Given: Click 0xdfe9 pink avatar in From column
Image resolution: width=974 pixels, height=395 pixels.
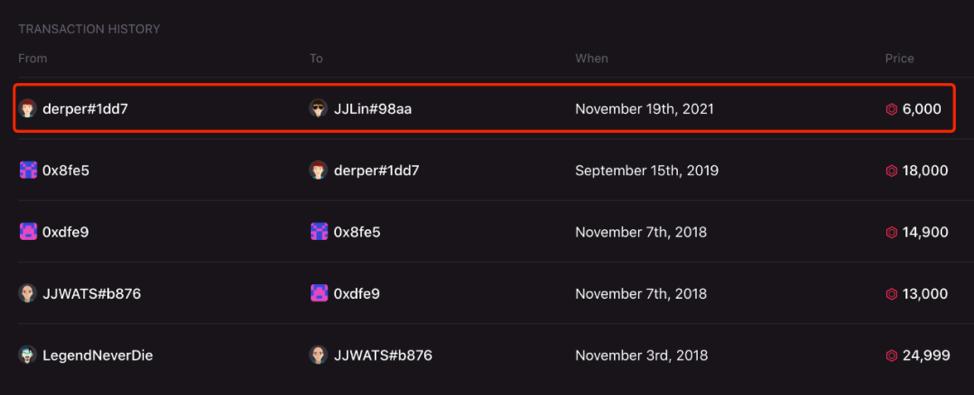Looking at the screenshot, I should 28,232.
